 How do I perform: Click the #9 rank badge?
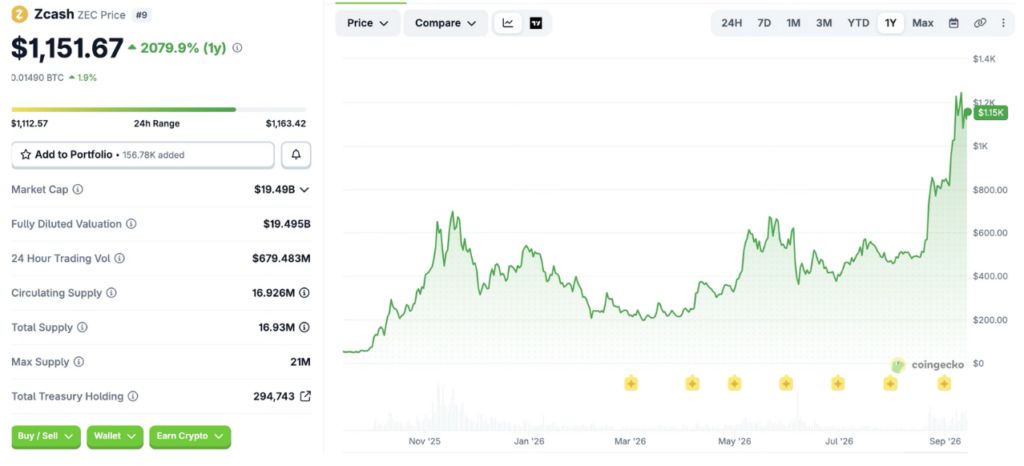point(141,14)
